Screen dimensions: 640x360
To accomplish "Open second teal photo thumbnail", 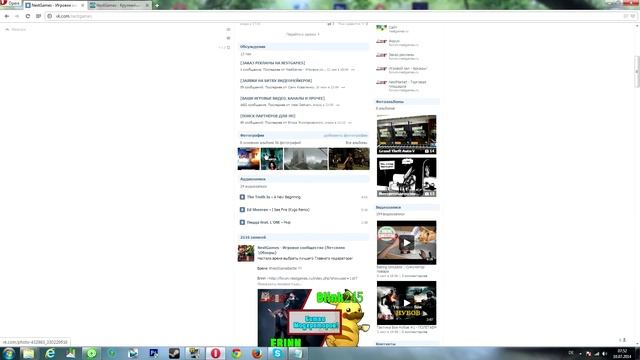I will 272,159.
